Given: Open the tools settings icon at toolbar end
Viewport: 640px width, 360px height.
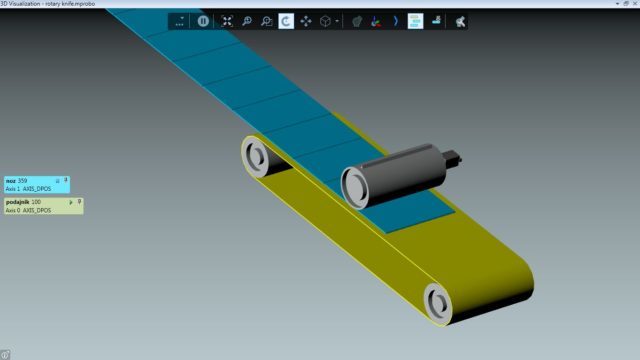Looking at the screenshot, I should tap(460, 21).
